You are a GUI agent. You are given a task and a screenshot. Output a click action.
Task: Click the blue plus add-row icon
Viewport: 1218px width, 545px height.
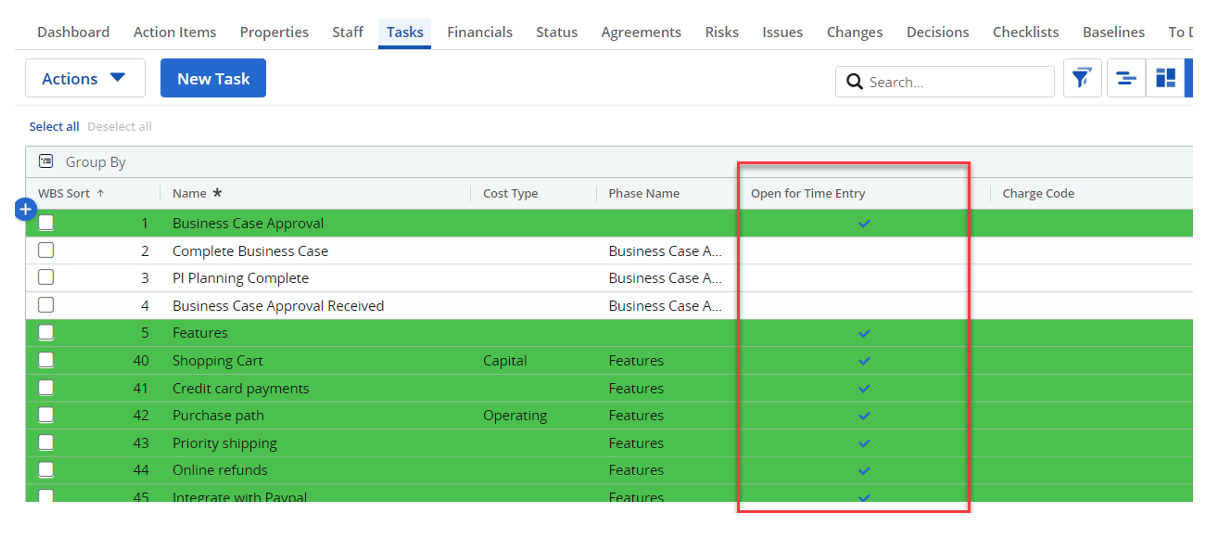[26, 209]
